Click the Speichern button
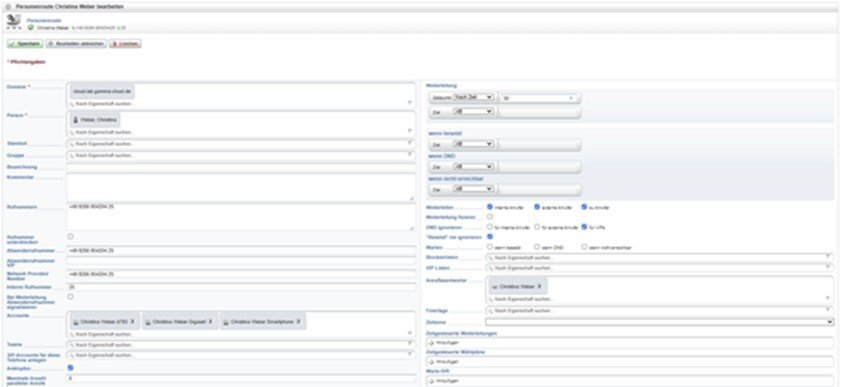The image size is (841, 387). click(x=25, y=44)
